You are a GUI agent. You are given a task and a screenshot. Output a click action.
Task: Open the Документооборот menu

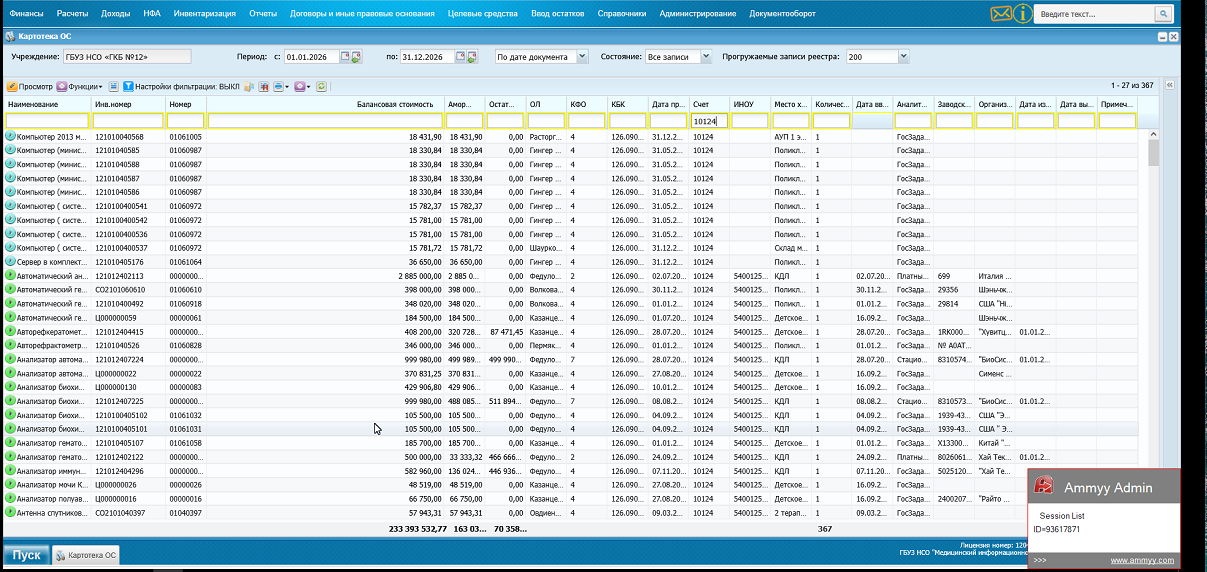tap(782, 14)
